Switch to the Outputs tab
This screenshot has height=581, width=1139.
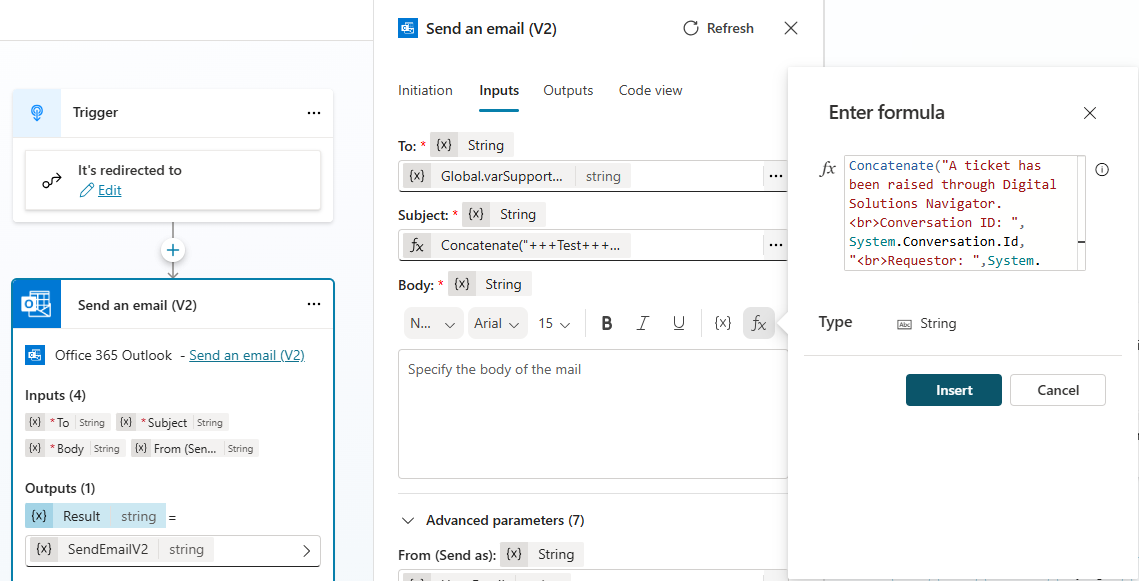coord(568,90)
